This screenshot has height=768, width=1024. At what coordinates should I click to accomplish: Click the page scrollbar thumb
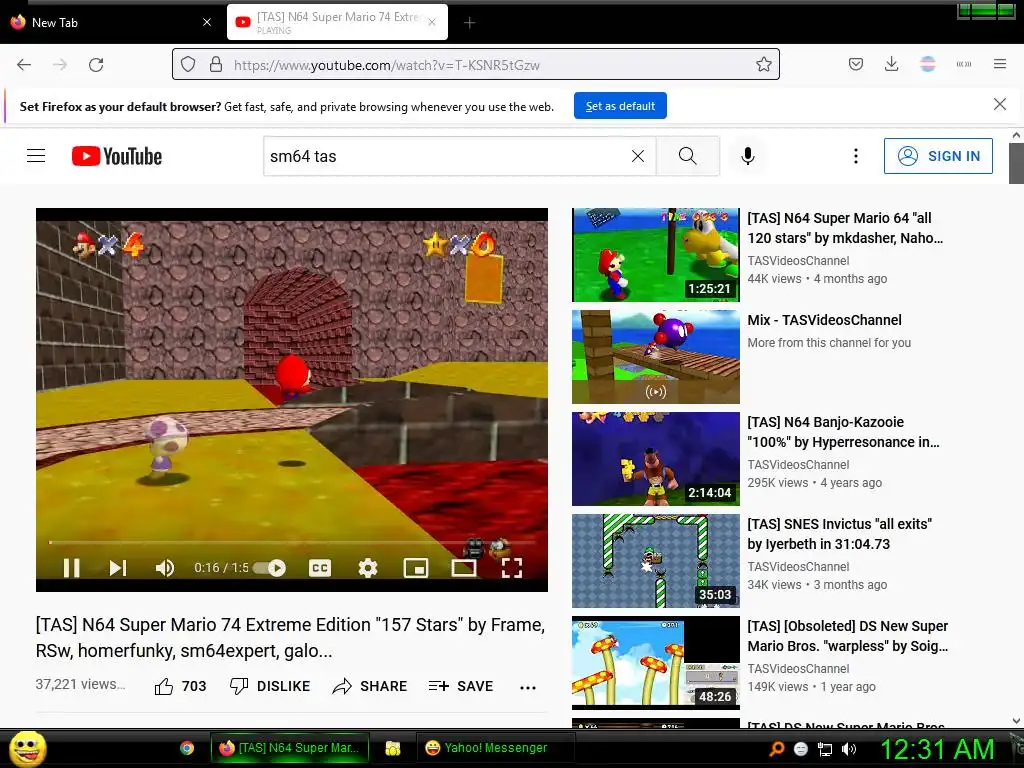tap(1016, 163)
